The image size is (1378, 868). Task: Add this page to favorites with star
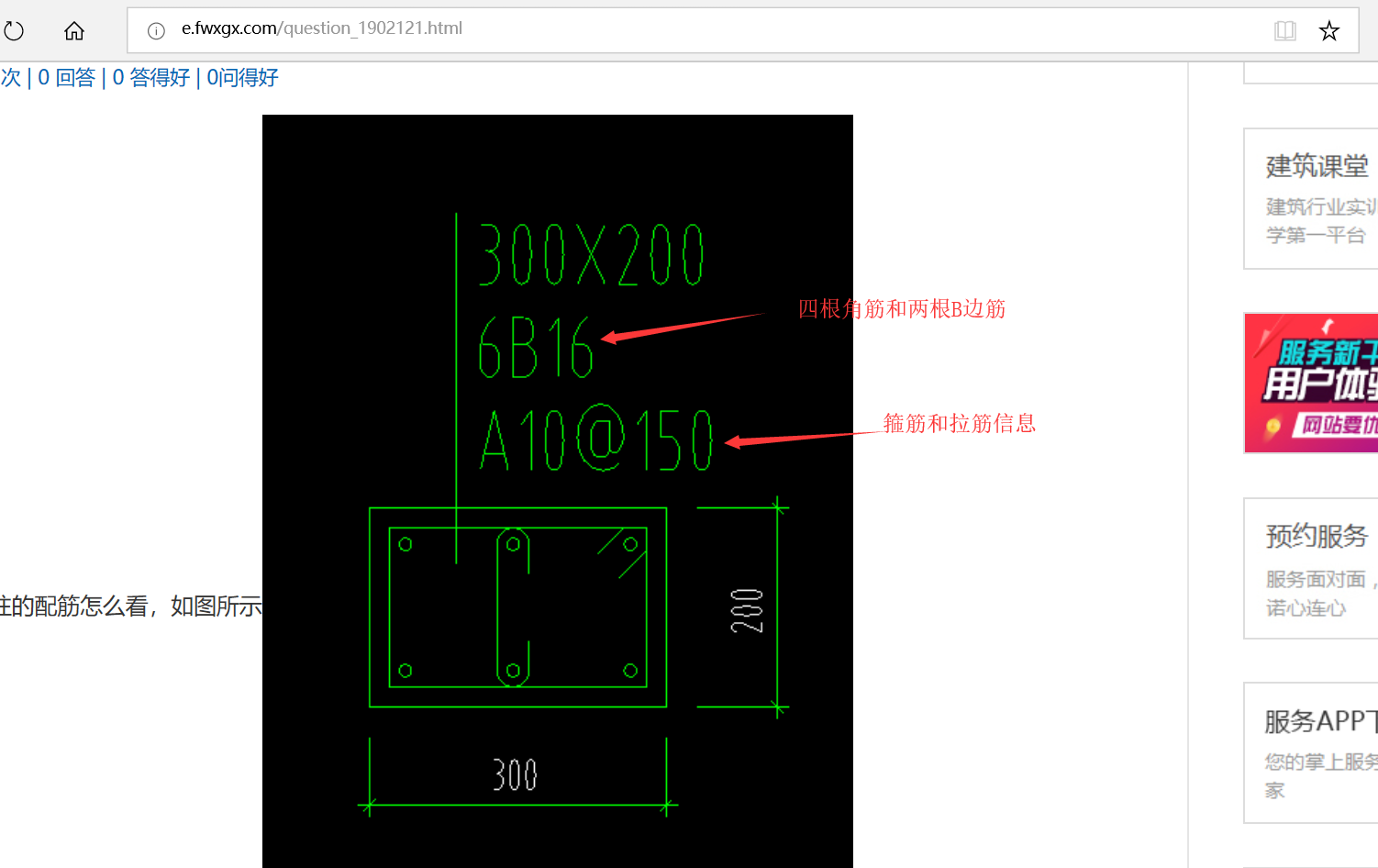(1328, 31)
